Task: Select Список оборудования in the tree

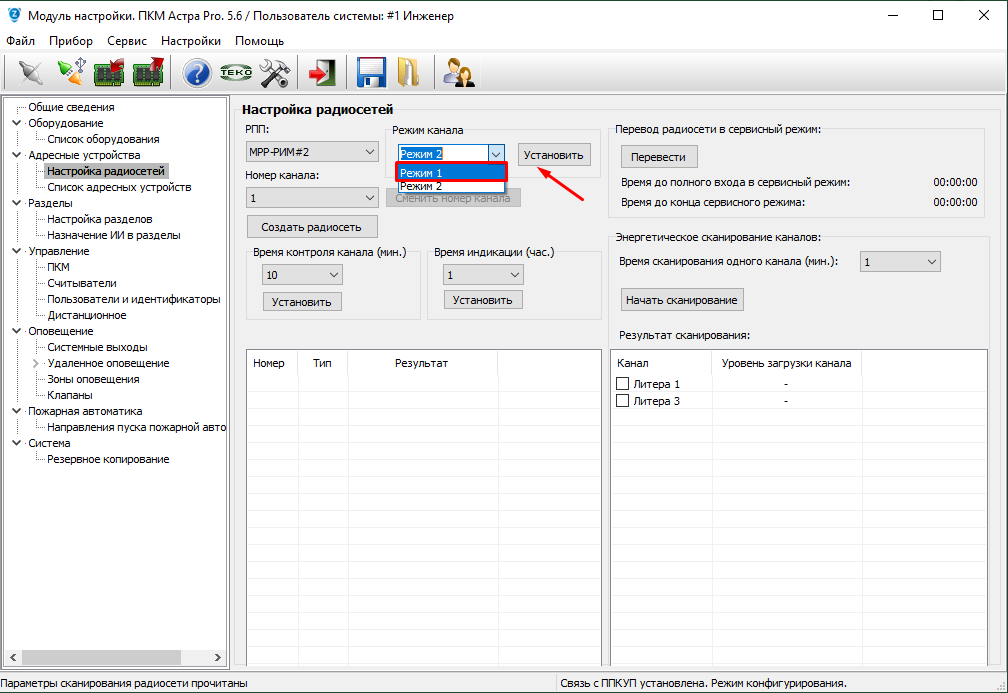Action: [x=103, y=139]
